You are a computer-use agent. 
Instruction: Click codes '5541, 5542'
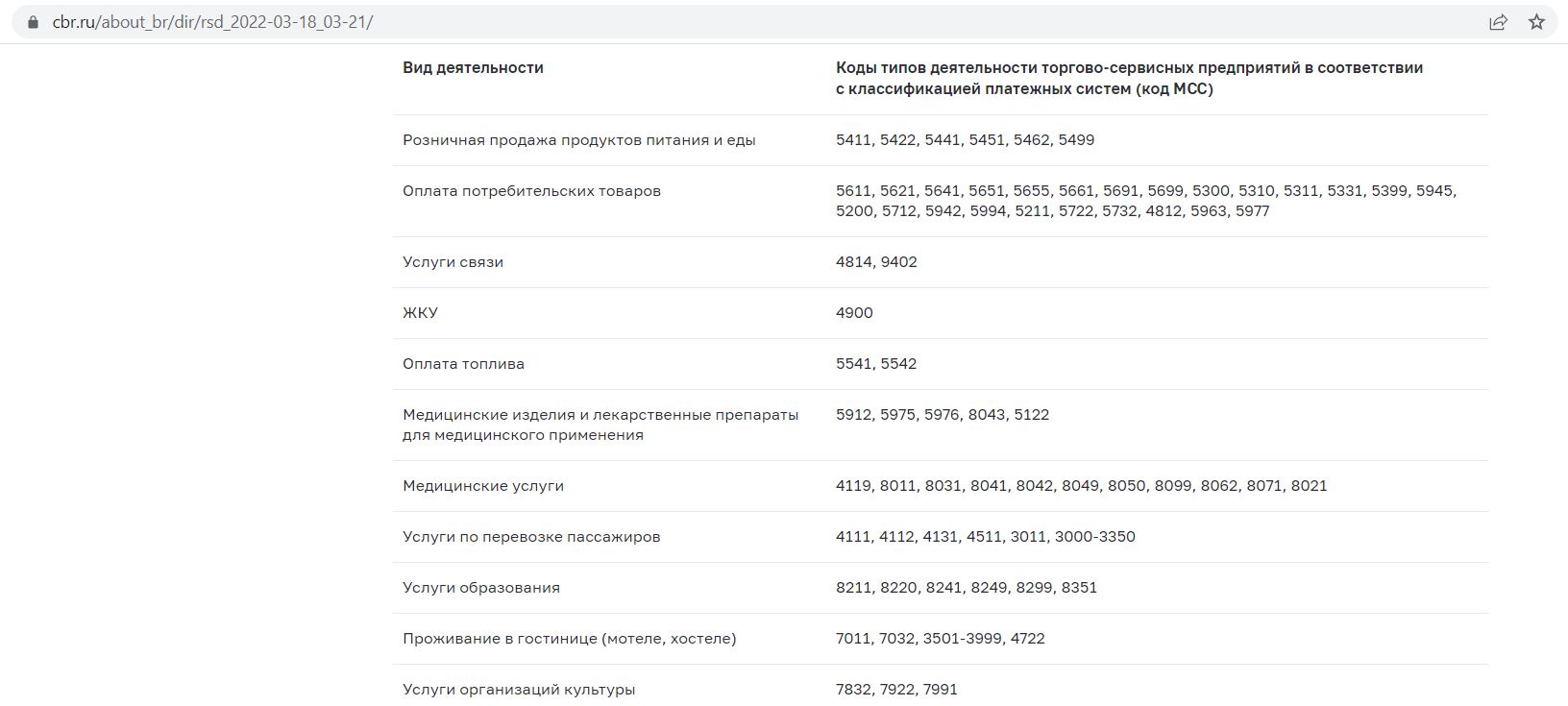tap(876, 364)
